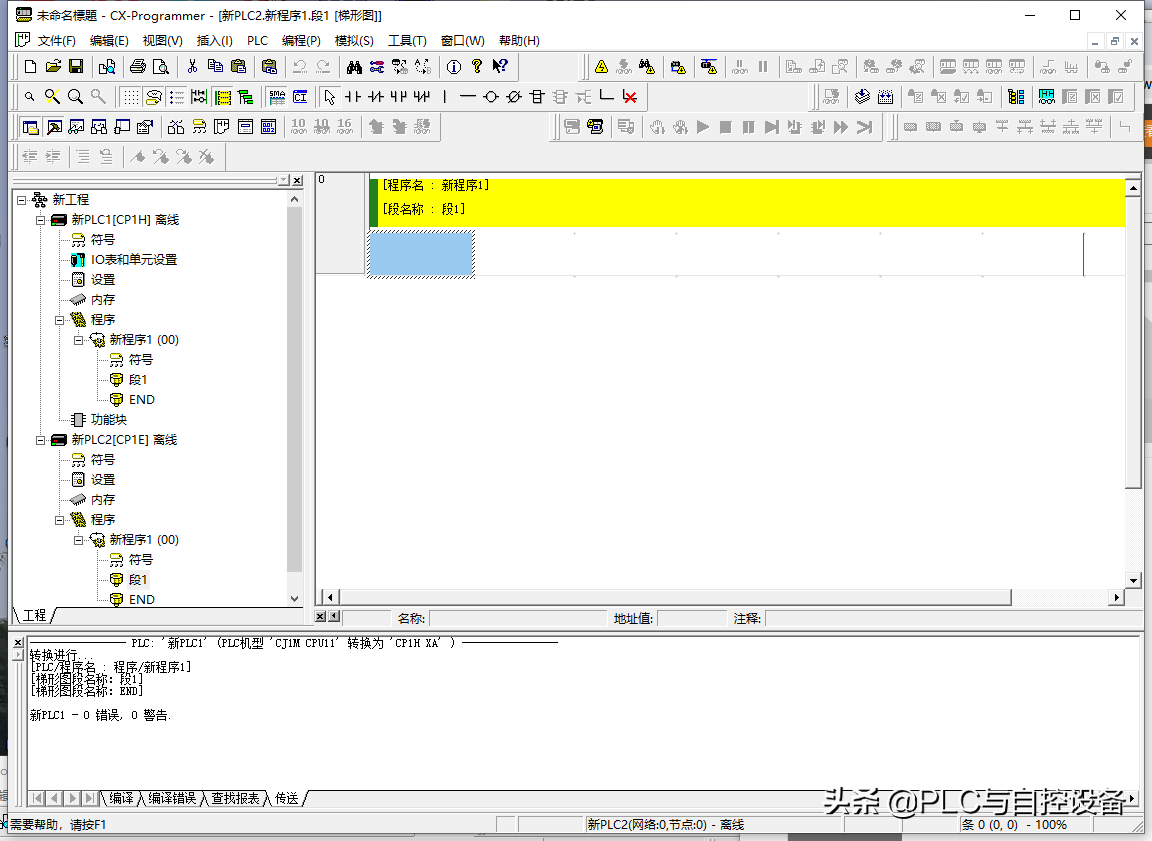Insert a New Closed Contact icon
The height and width of the screenshot is (841, 1152).
pyautogui.click(x=376, y=97)
